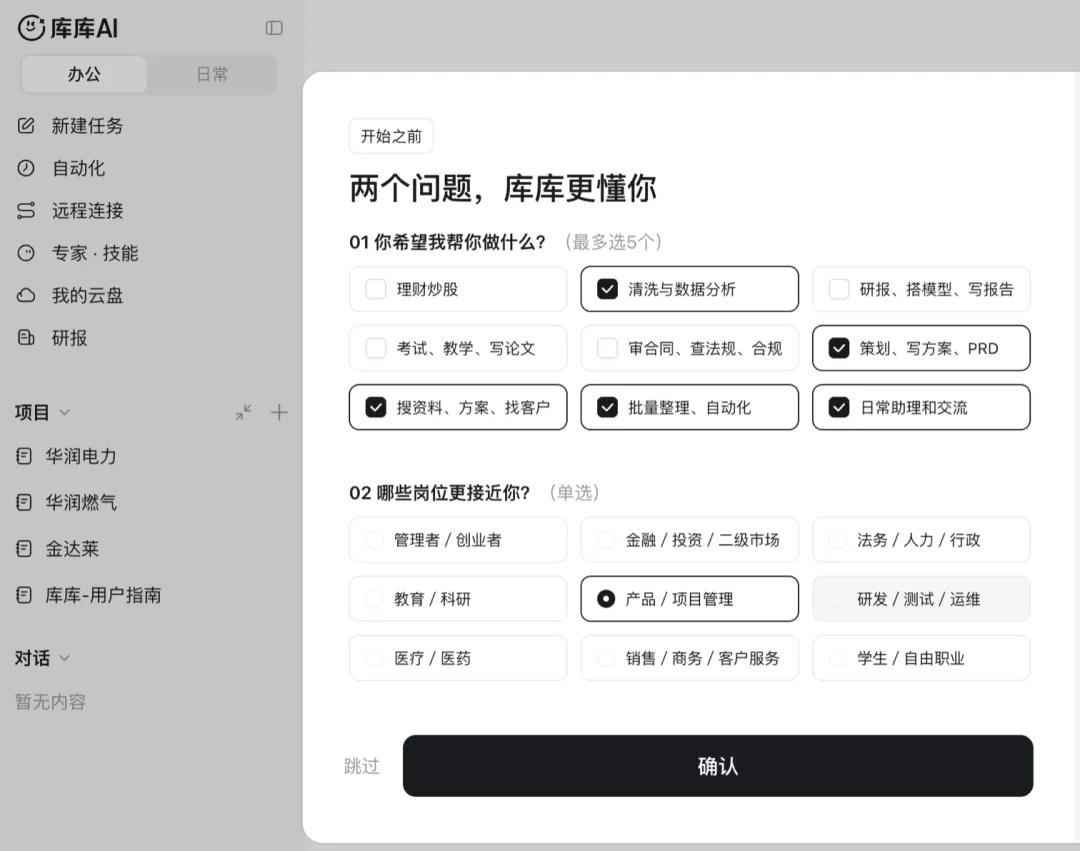1080x851 pixels.
Task: Select the 教育 / 科研 radio option
Action: click(x=458, y=599)
